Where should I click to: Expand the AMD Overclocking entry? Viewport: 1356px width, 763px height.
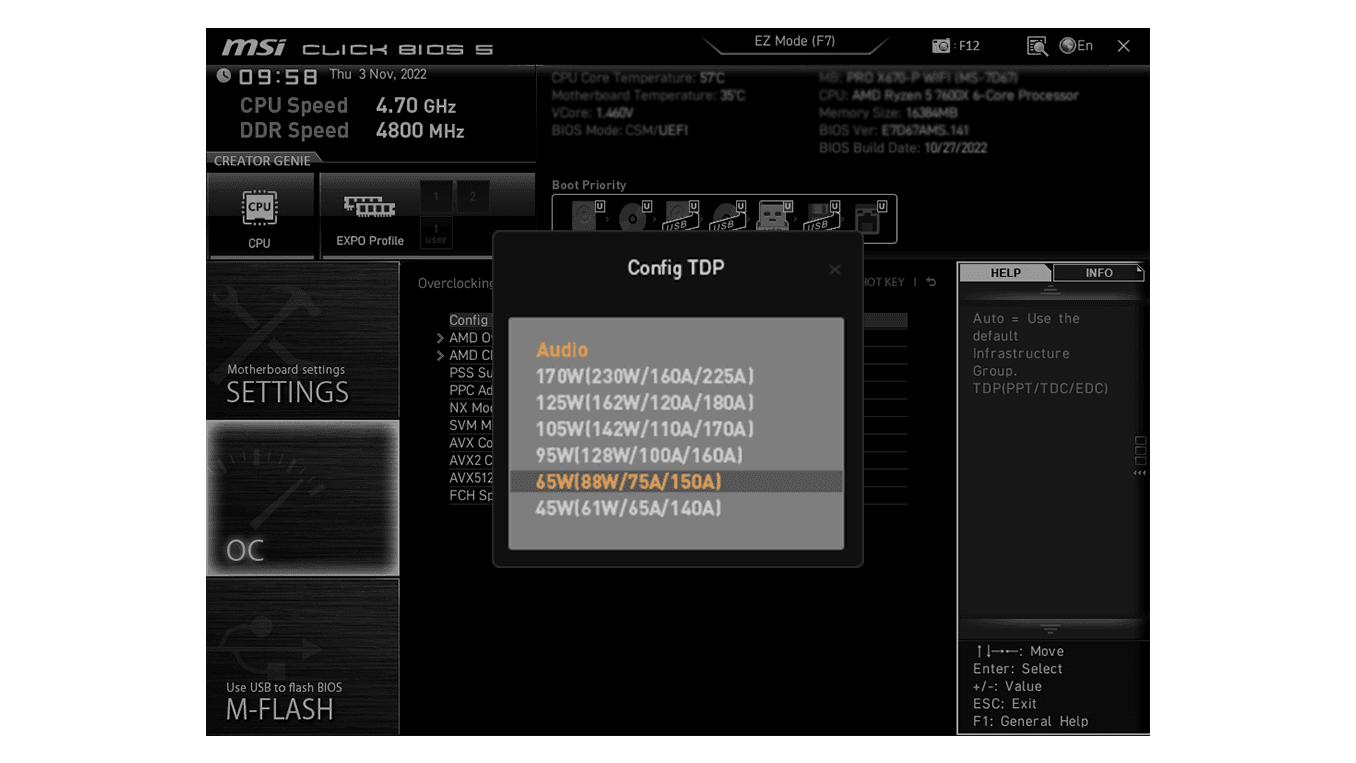click(470, 337)
